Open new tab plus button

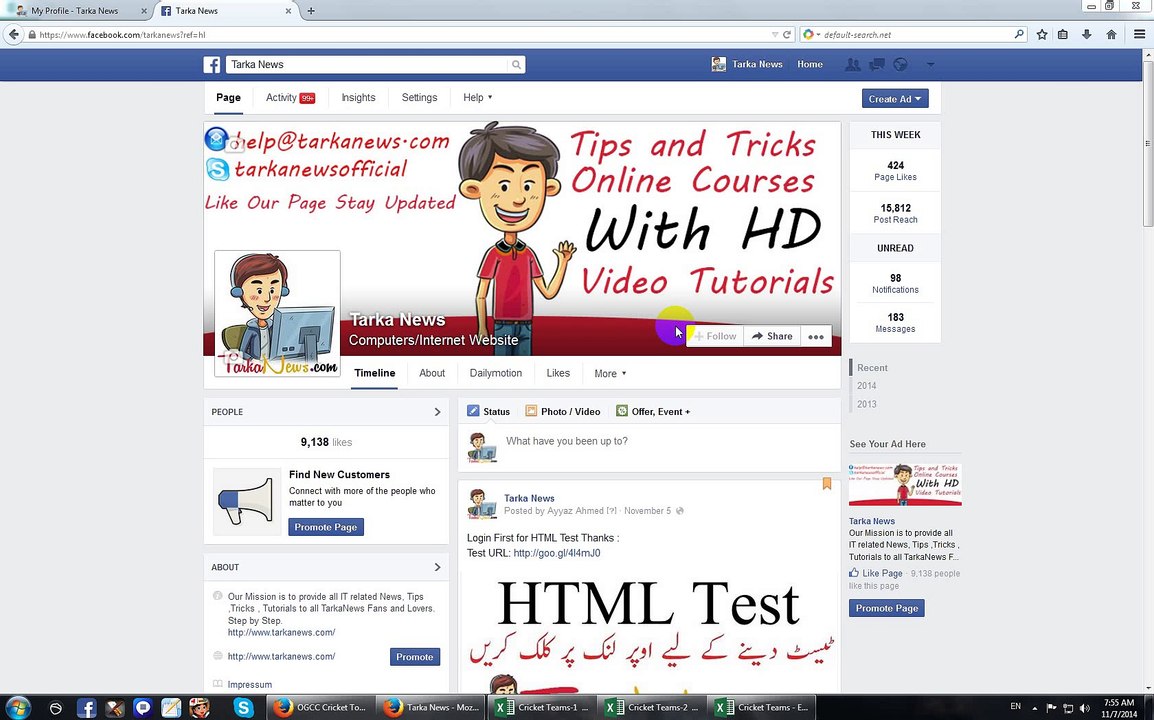point(311,11)
